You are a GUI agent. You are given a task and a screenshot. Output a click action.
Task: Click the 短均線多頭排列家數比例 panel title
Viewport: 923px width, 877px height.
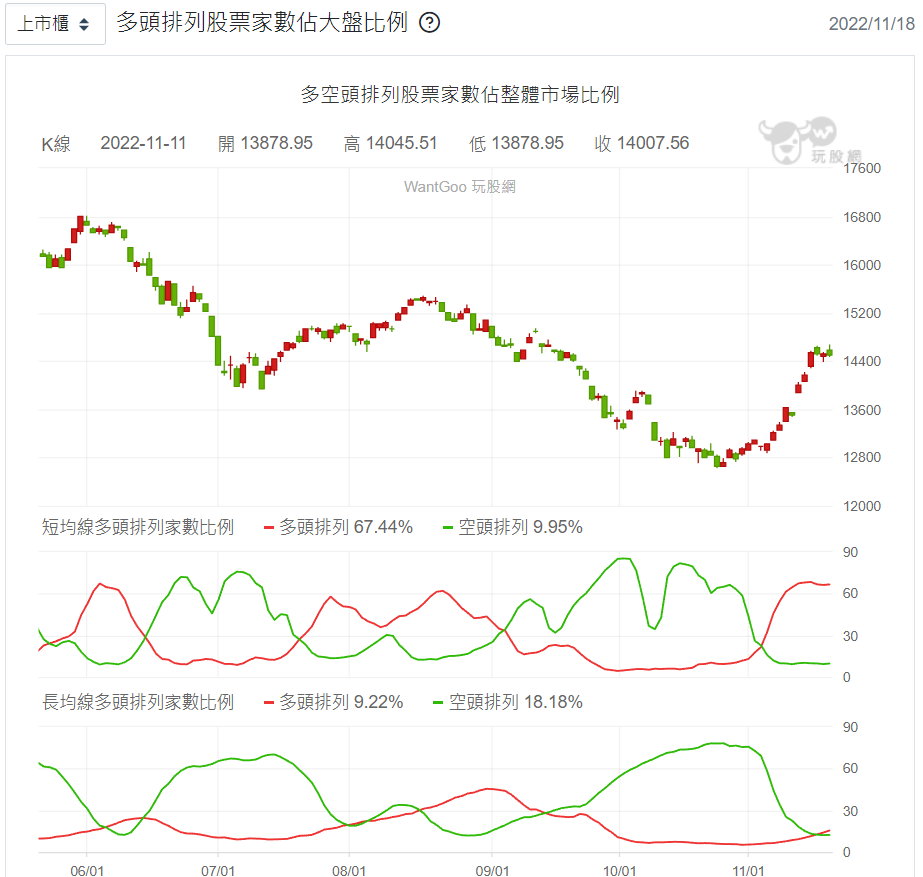[138, 527]
